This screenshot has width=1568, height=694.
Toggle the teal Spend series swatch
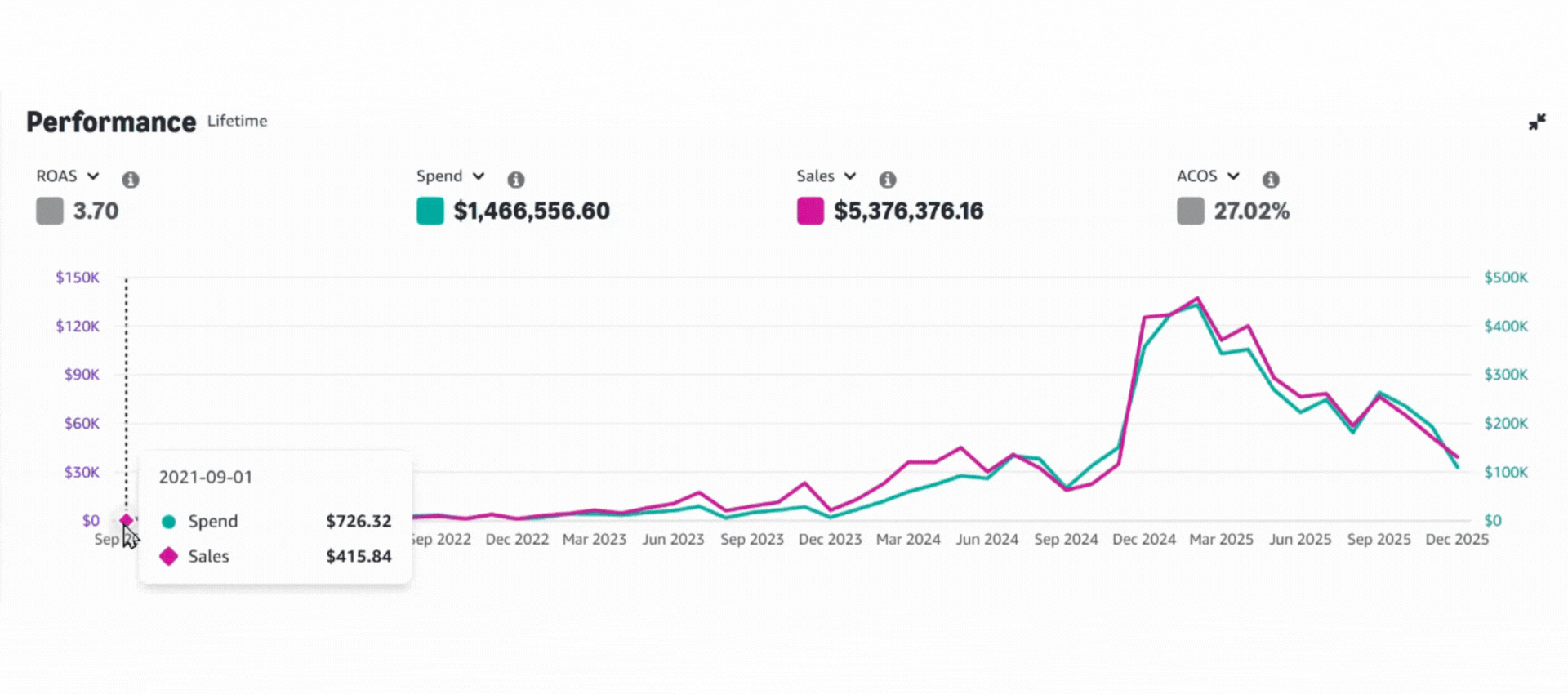430,211
